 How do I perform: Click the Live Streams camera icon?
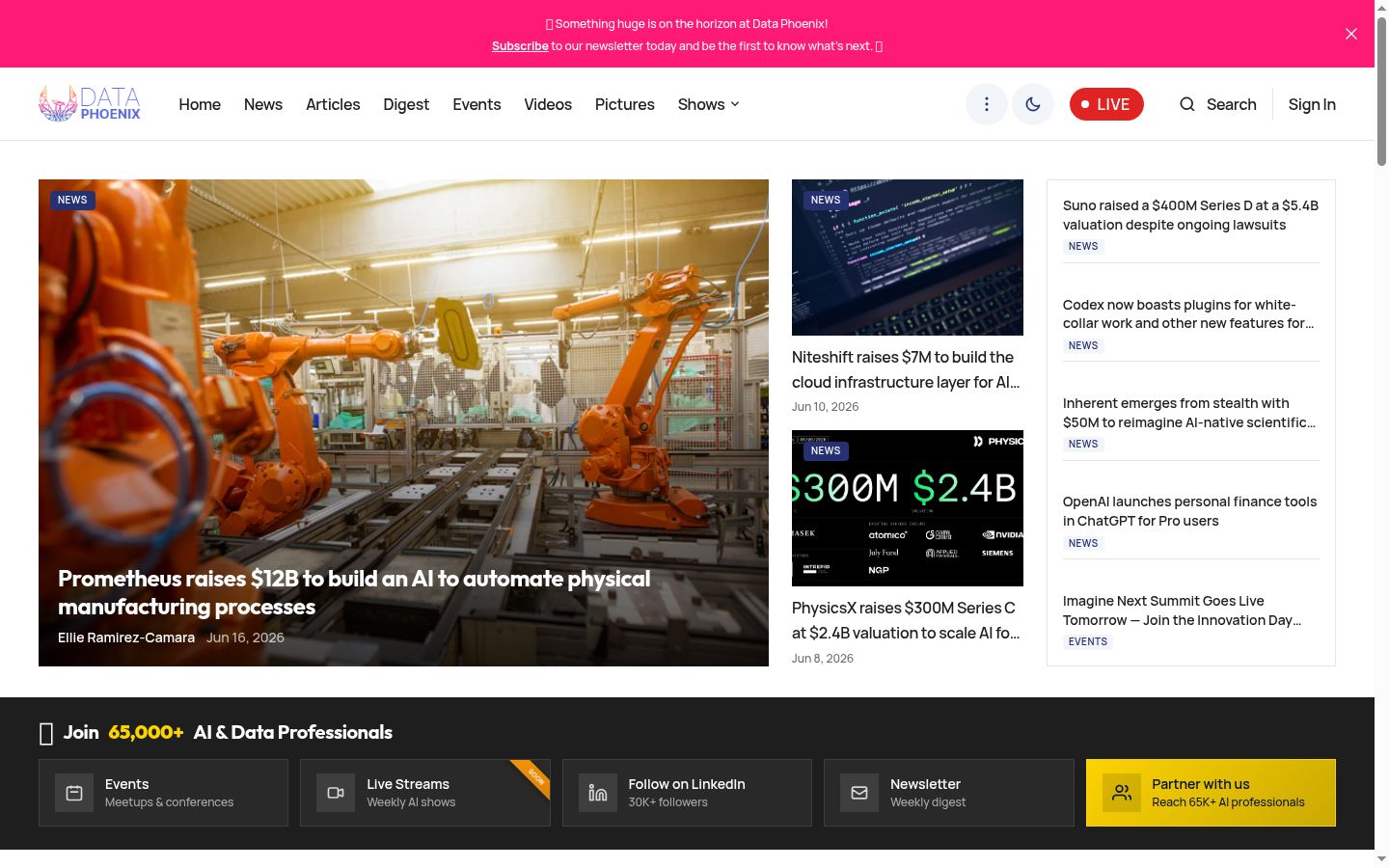pyautogui.click(x=336, y=793)
